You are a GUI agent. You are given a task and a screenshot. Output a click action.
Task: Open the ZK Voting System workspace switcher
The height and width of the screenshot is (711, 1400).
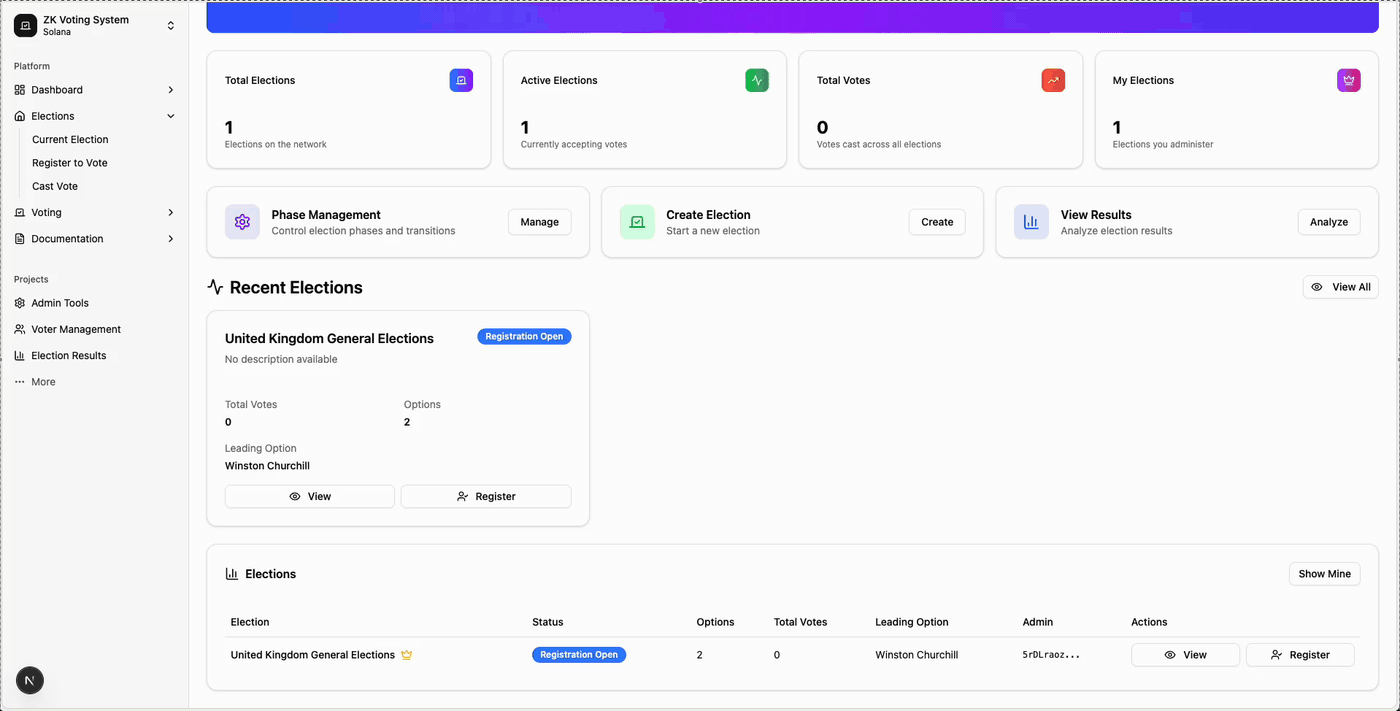coord(94,25)
